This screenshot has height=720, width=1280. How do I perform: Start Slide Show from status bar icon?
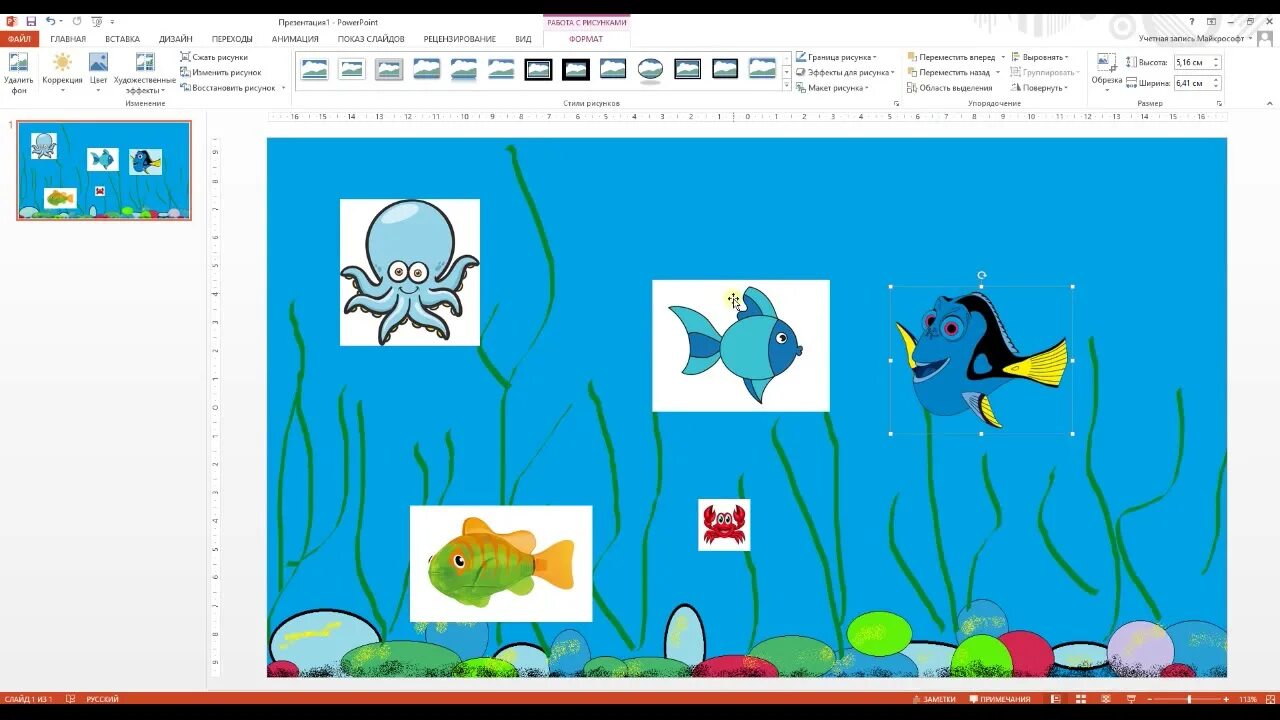click(x=1130, y=699)
